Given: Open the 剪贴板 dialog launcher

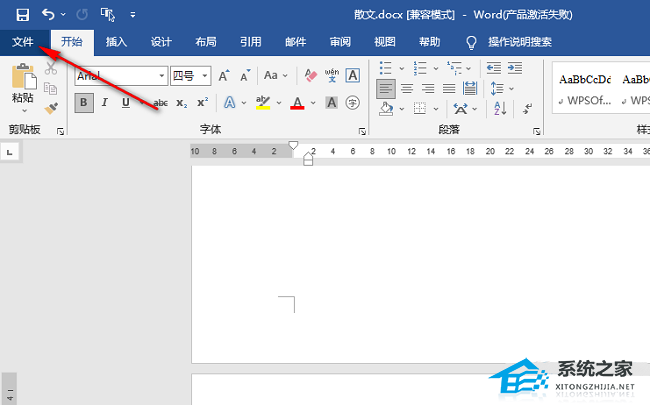Looking at the screenshot, I should coord(61,131).
